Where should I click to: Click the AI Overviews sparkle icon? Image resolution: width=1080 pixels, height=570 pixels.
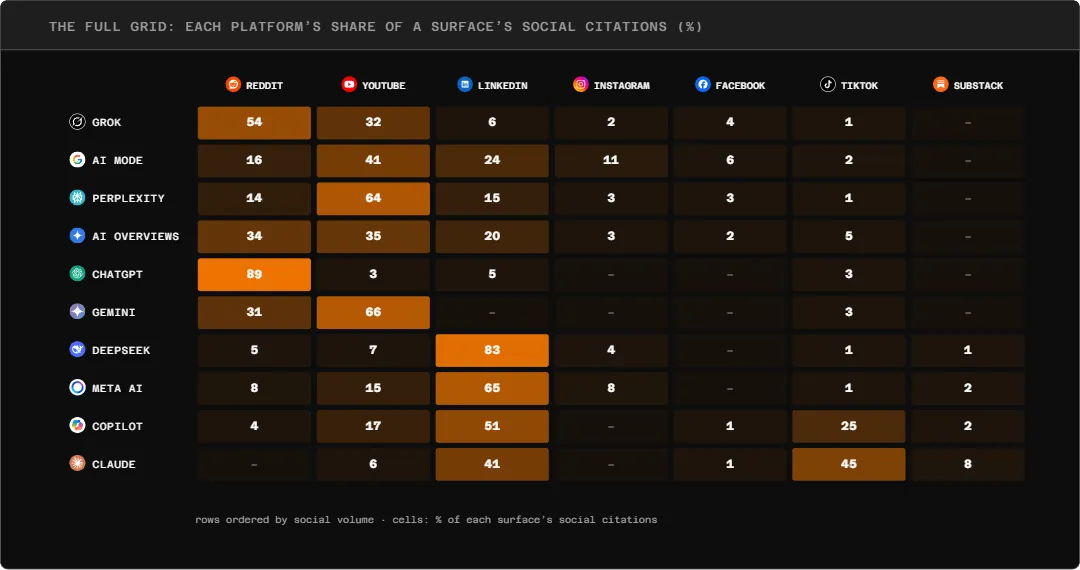point(77,235)
